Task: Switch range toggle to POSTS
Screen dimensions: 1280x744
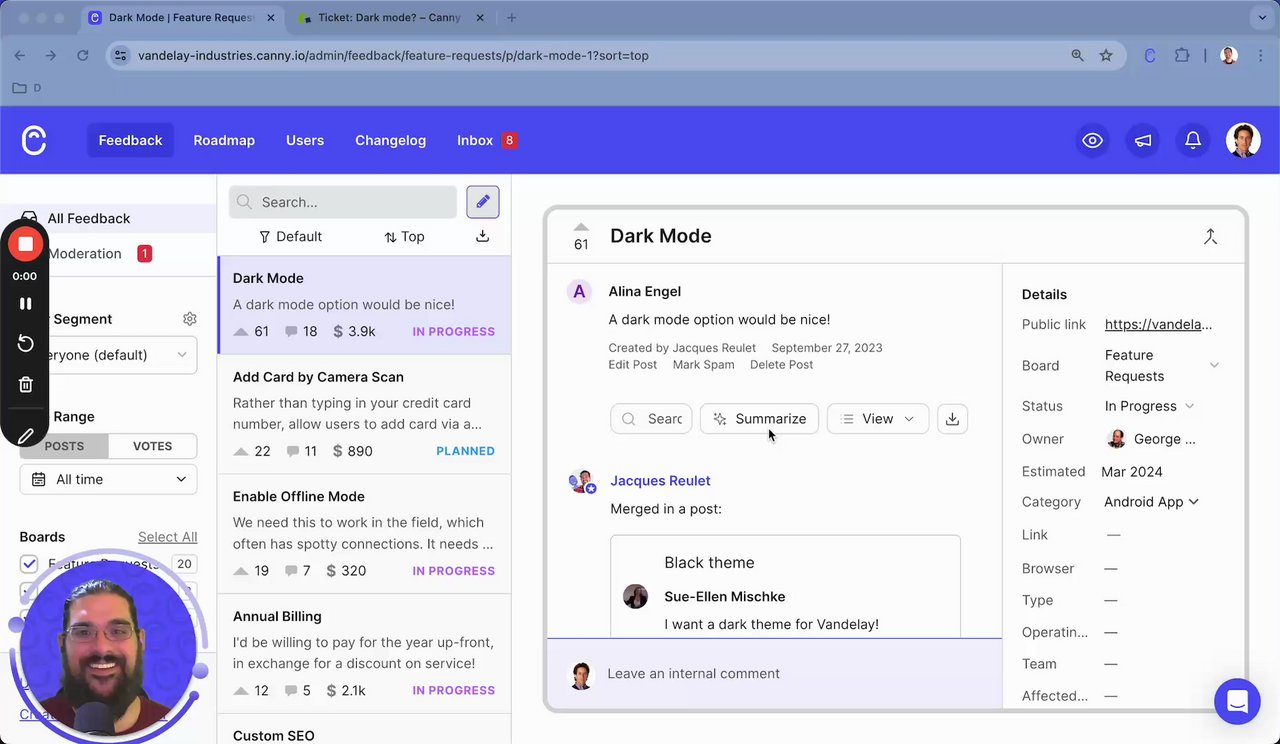Action: 64,446
